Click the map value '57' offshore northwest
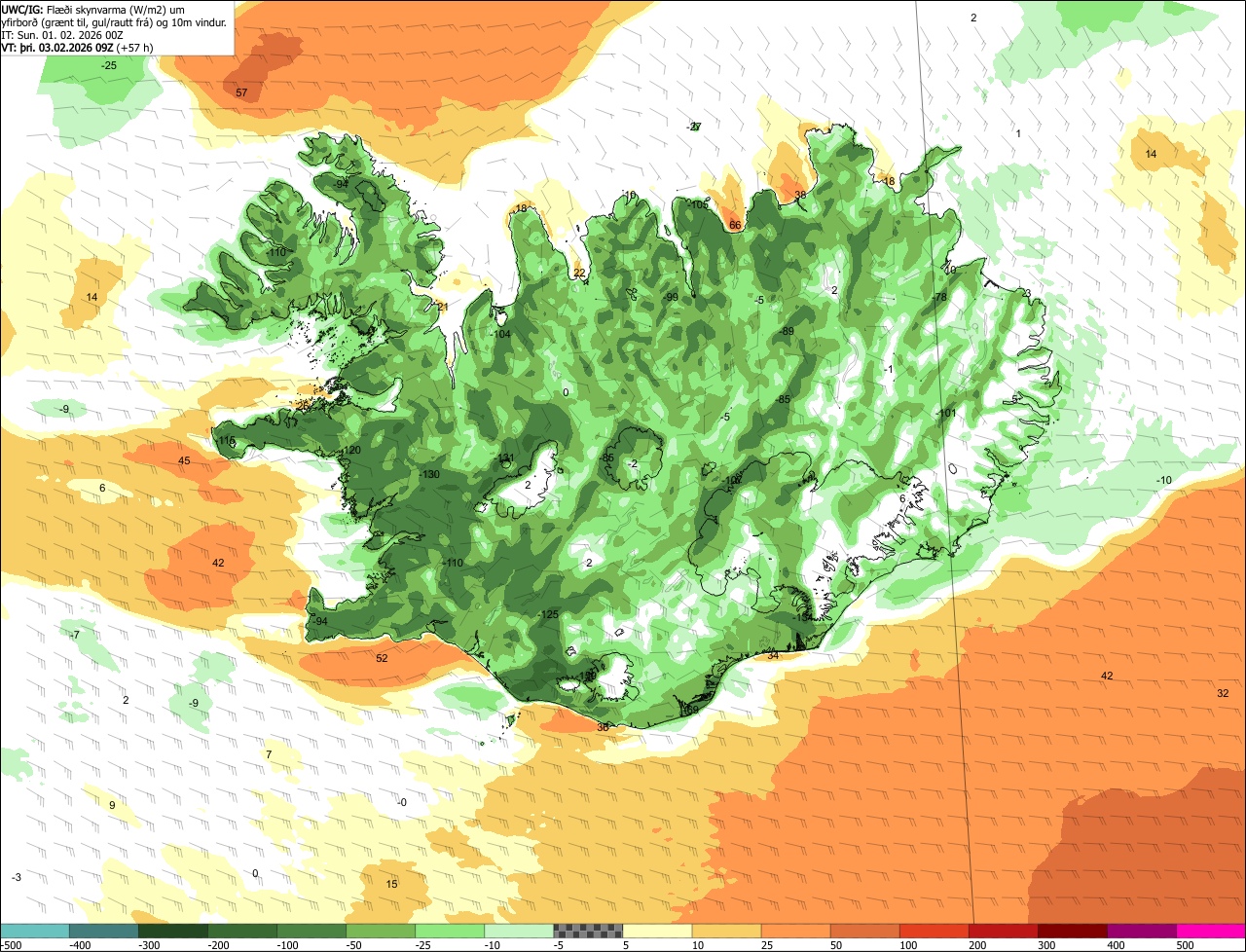 pos(242,92)
